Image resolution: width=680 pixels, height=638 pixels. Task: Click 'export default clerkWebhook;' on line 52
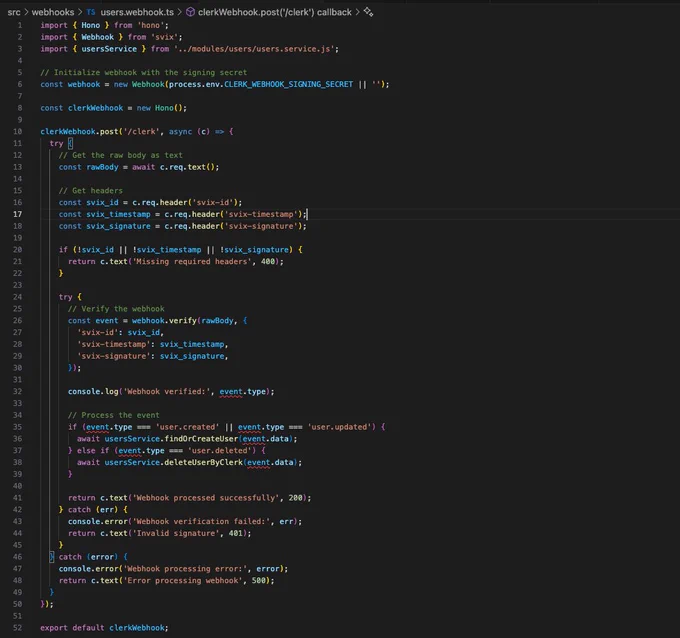[104, 628]
